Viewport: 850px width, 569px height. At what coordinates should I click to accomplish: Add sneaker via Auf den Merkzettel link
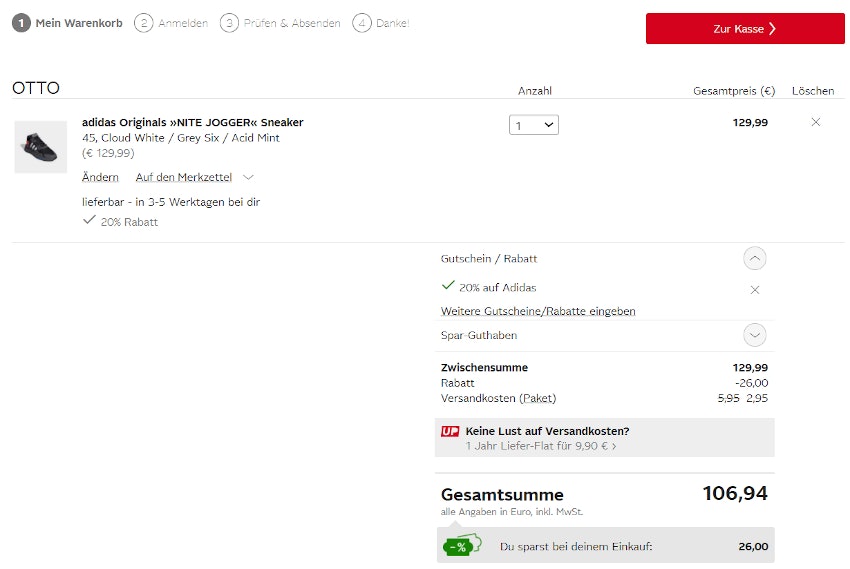tap(184, 177)
